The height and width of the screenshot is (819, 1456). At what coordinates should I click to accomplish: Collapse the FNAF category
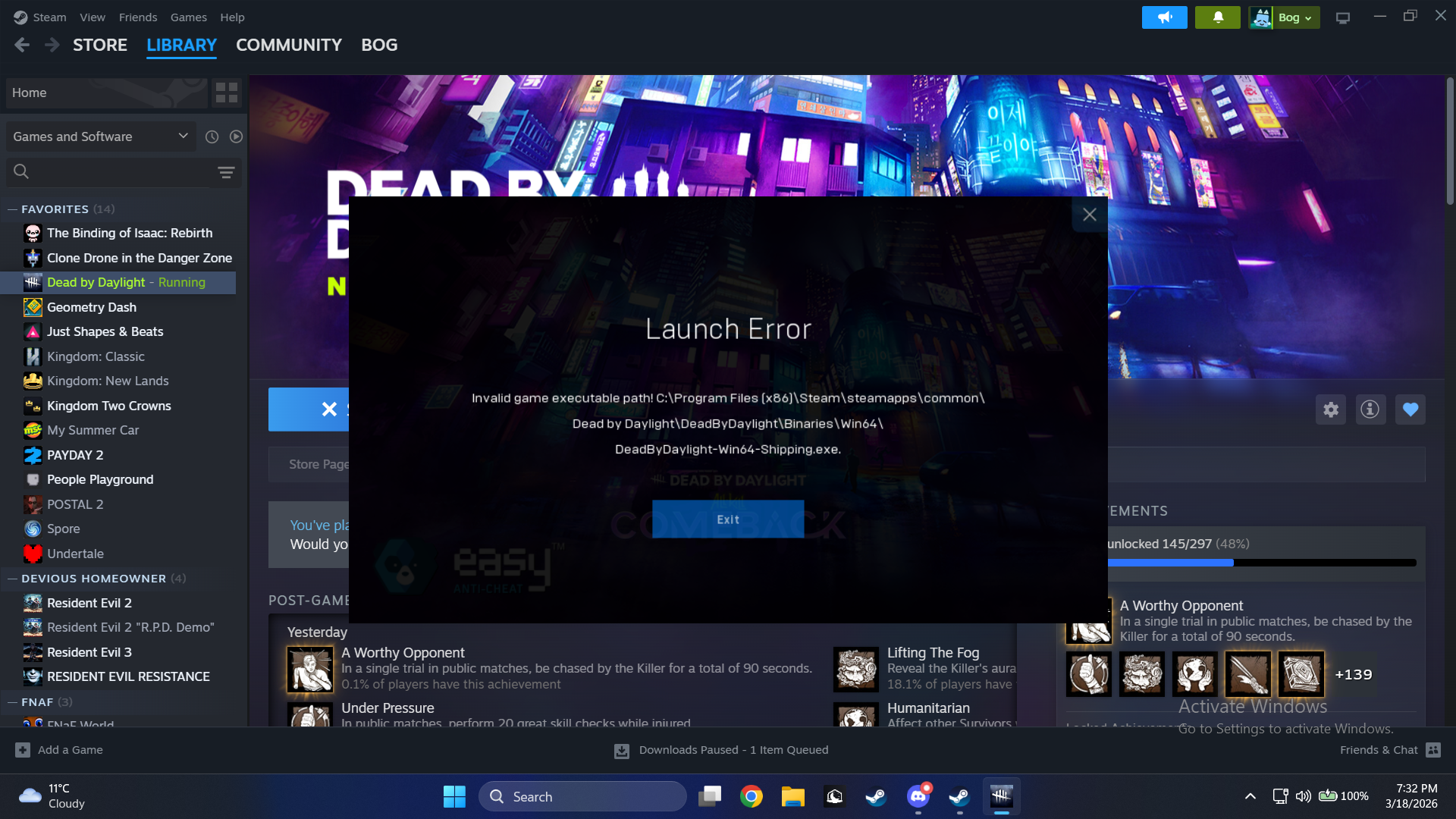click(12, 702)
